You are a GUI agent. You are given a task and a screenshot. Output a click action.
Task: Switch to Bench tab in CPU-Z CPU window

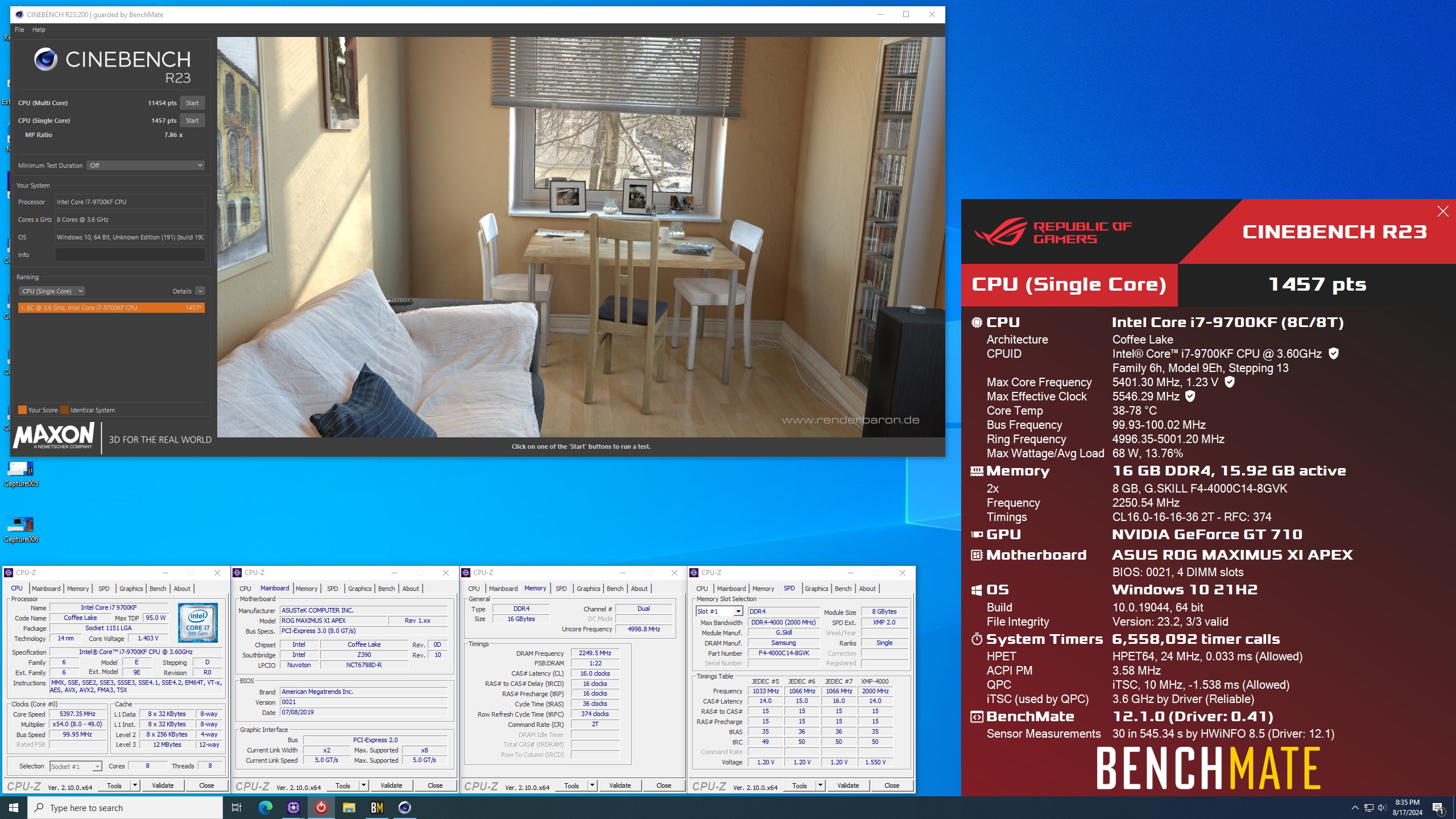[158, 589]
